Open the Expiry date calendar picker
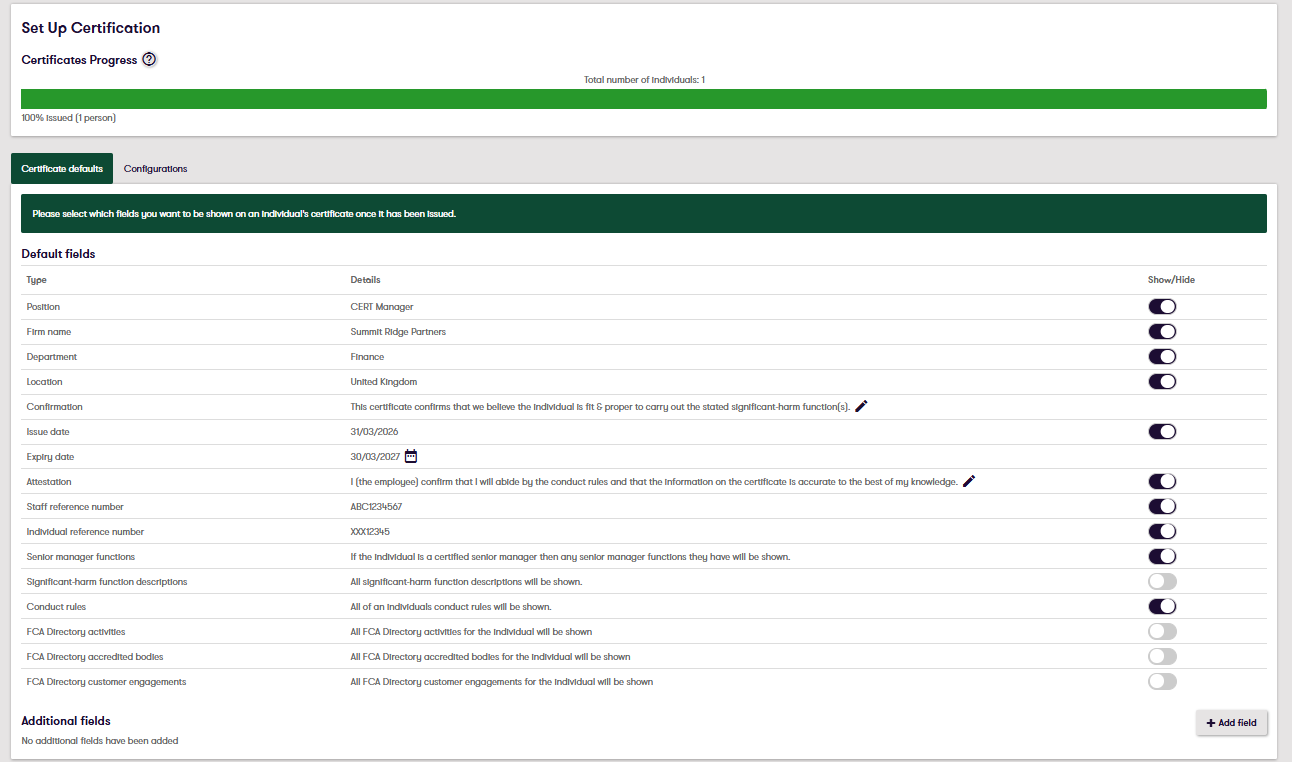This screenshot has width=1292, height=762. click(x=411, y=456)
